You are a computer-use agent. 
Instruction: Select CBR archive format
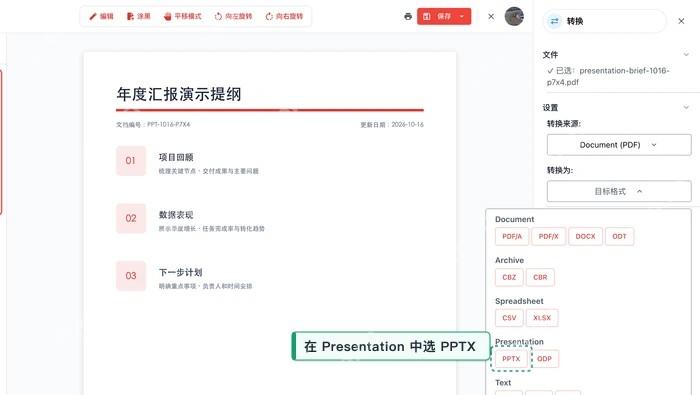pyautogui.click(x=540, y=277)
